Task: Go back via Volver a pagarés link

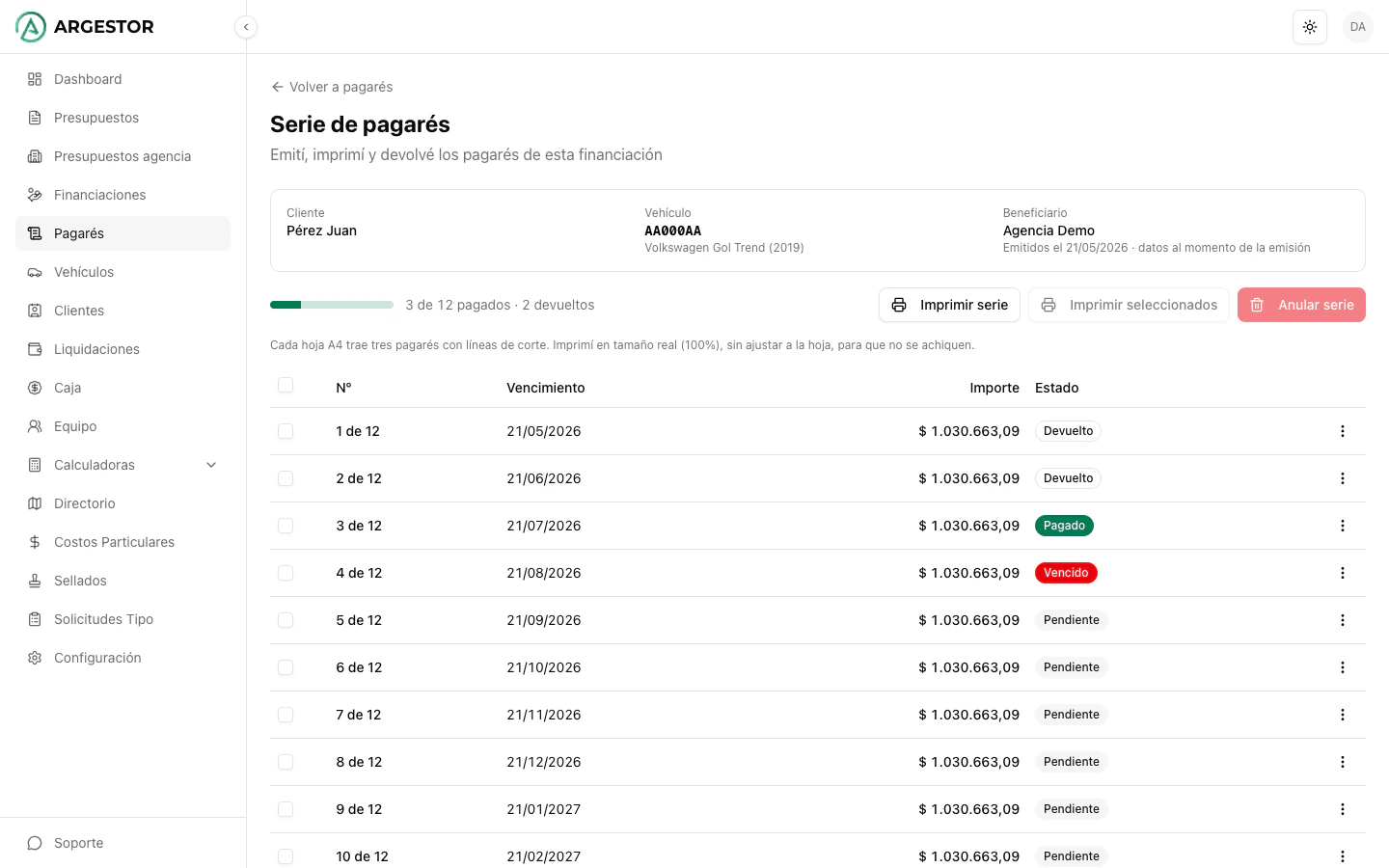Action: coord(332,87)
